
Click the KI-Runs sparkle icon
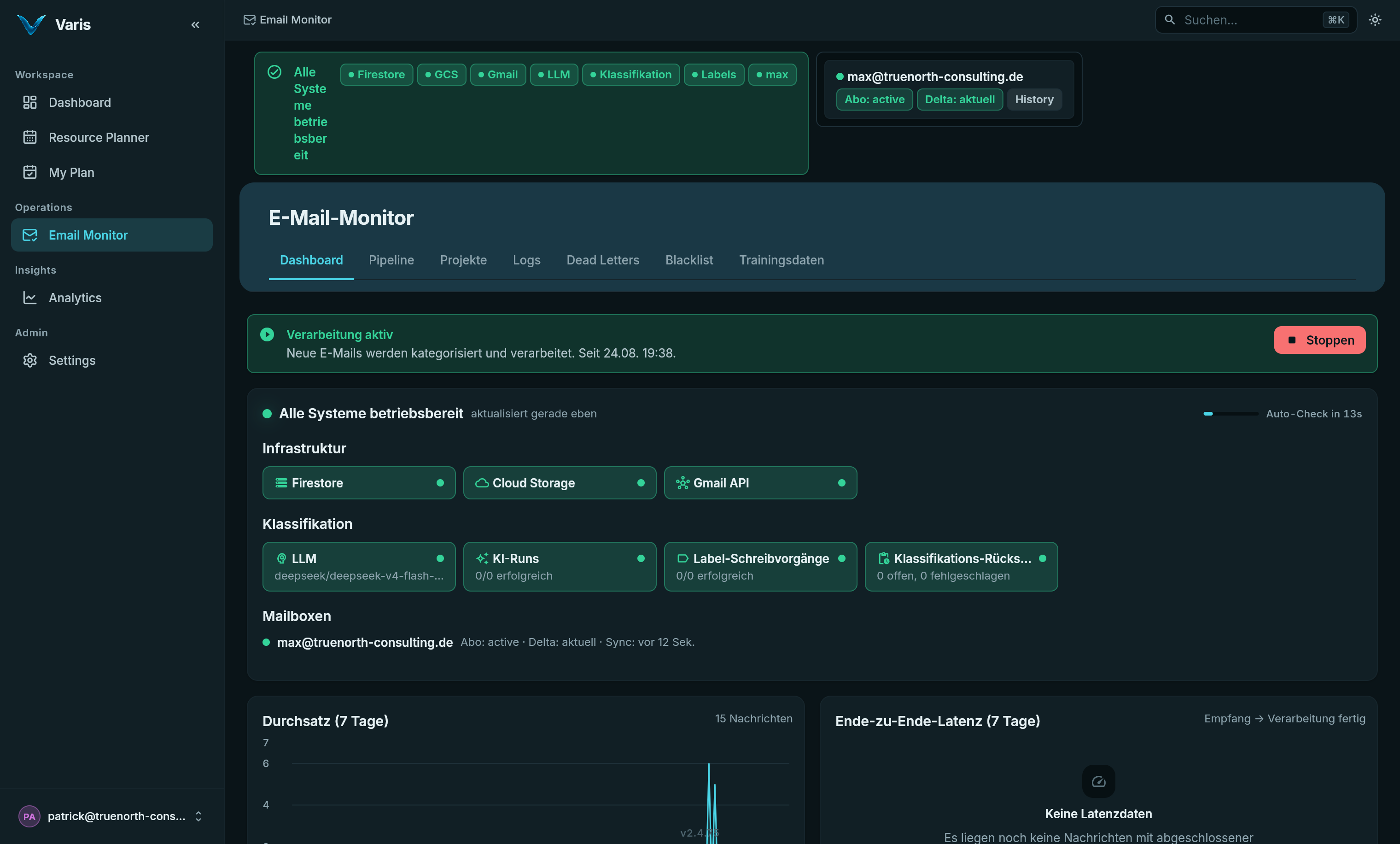point(482,558)
